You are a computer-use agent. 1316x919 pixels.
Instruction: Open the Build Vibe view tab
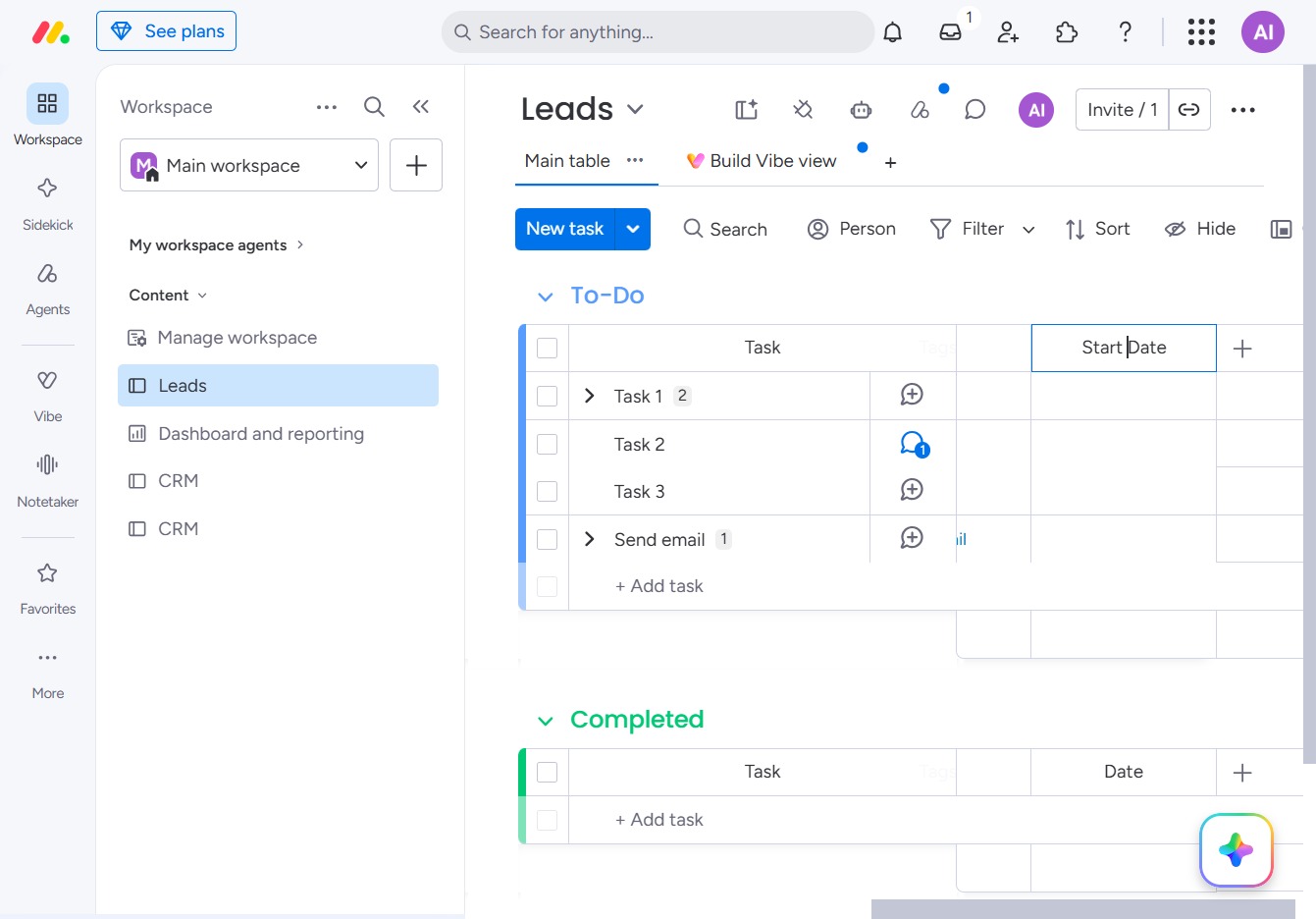tap(762, 161)
